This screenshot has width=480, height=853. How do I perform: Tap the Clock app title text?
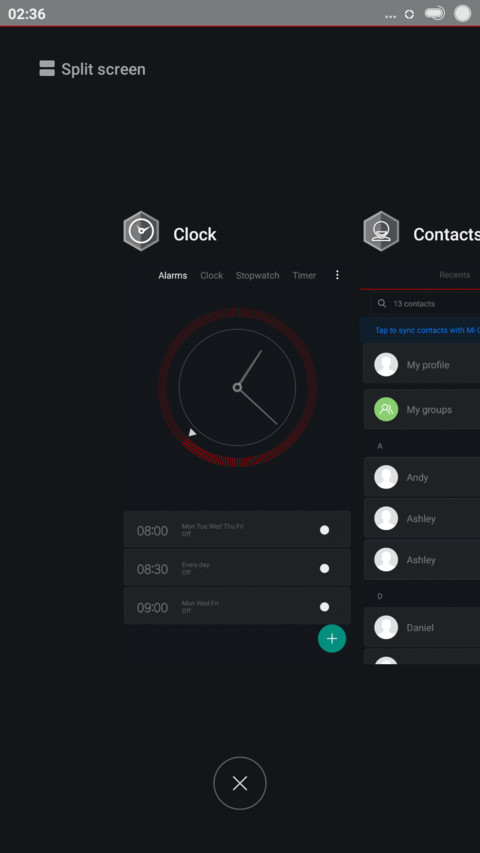point(195,234)
